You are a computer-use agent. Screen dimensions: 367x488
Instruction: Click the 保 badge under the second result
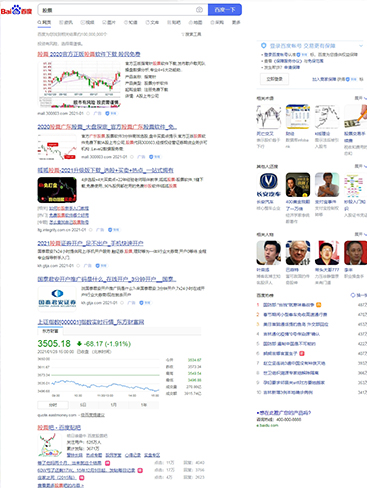(155, 157)
